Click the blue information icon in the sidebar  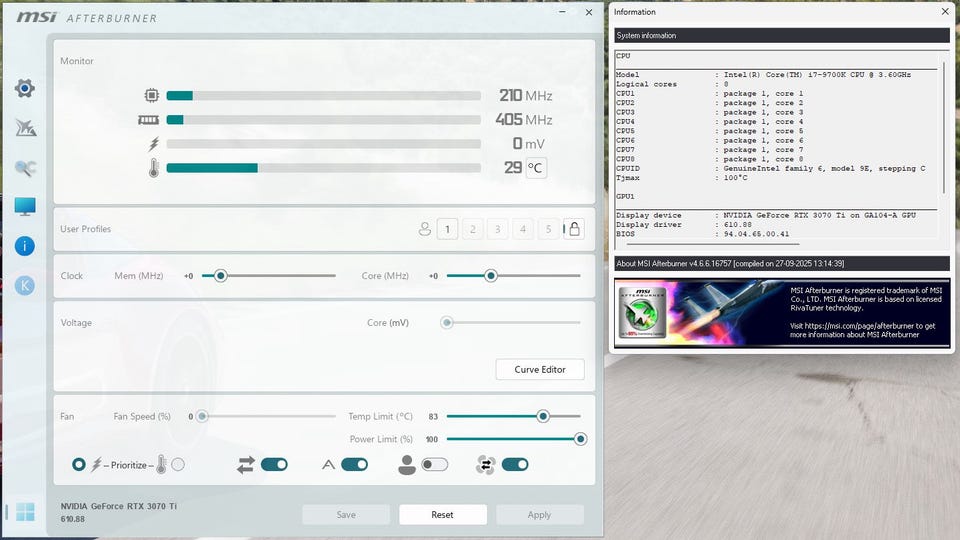tap(24, 246)
